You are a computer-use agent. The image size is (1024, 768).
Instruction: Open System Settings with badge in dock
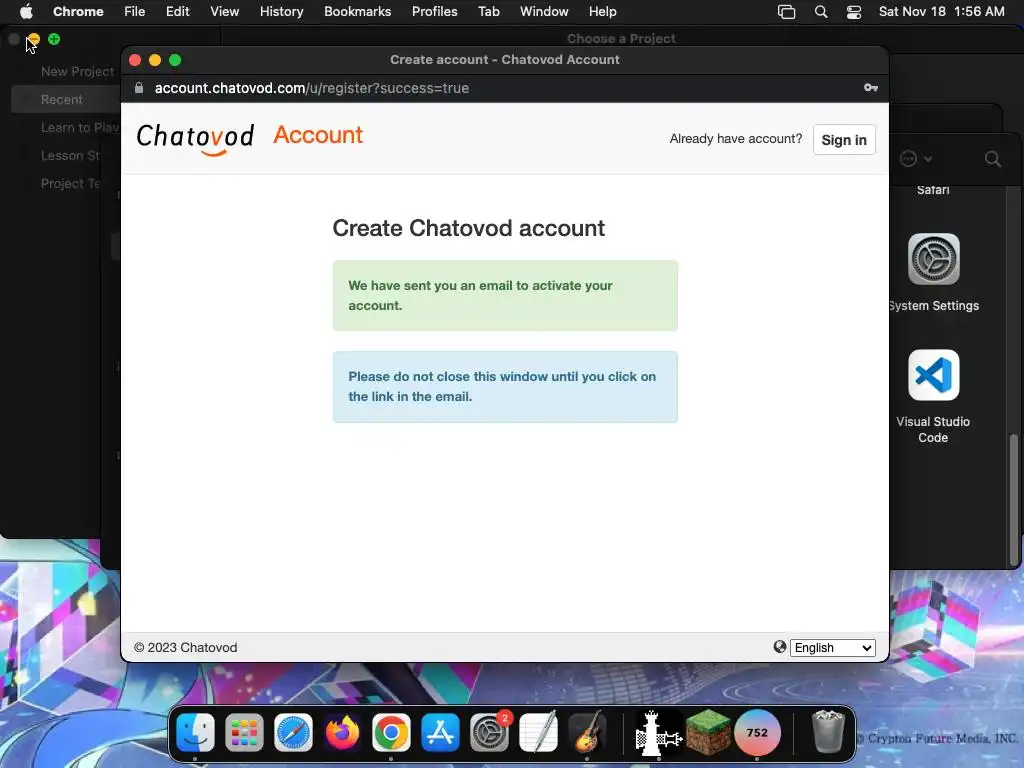point(489,732)
